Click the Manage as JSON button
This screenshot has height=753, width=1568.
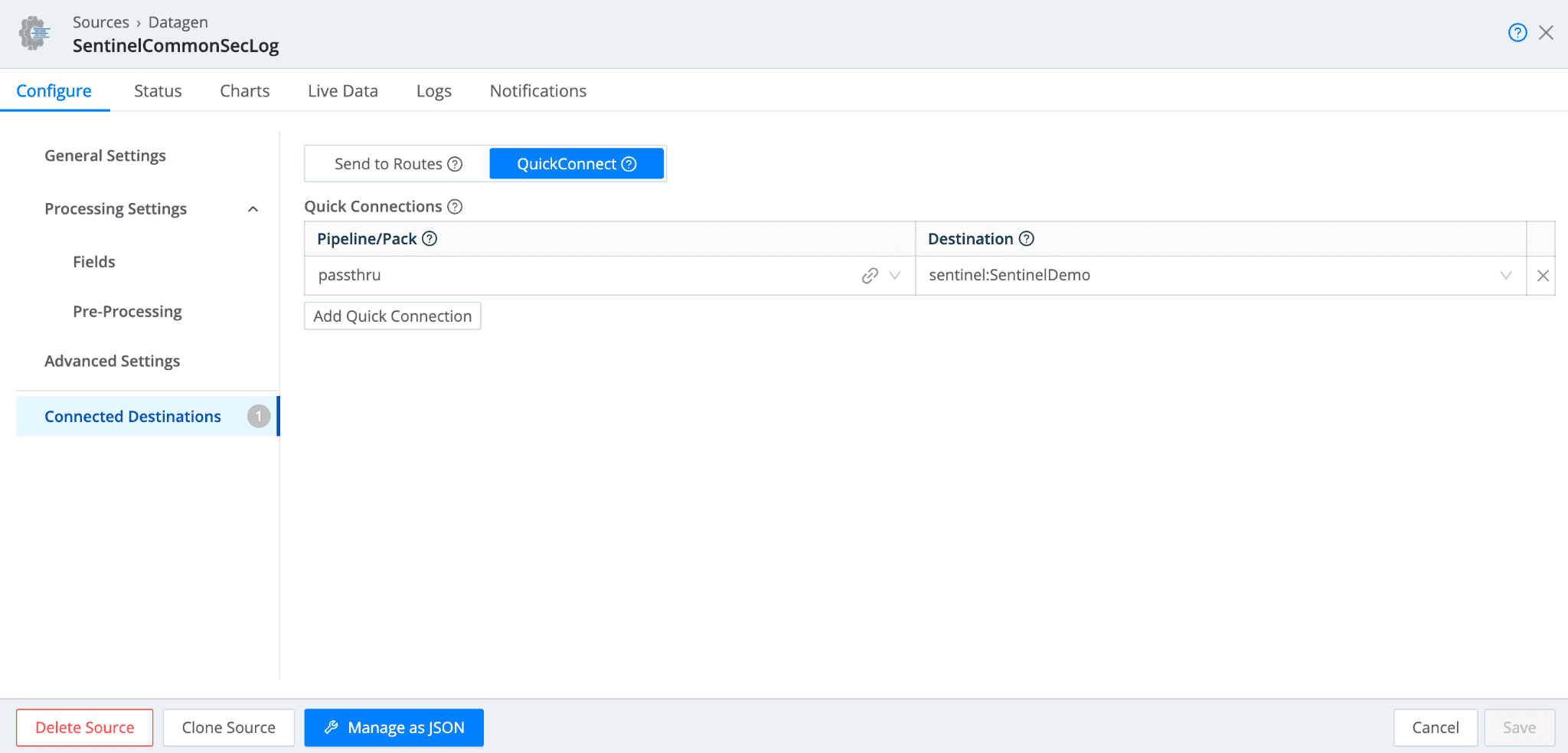(x=394, y=728)
